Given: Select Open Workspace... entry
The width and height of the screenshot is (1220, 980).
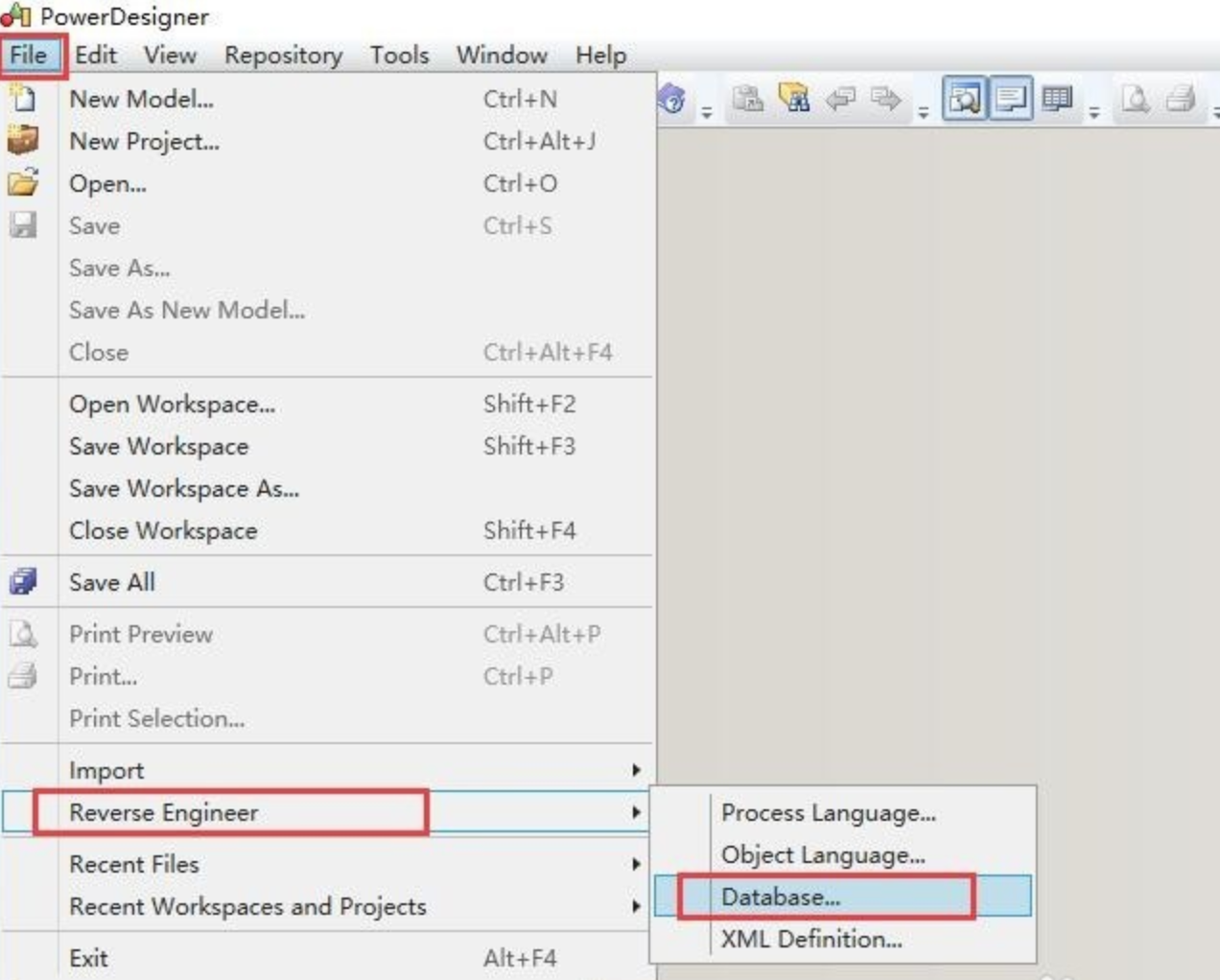Looking at the screenshot, I should point(327,404).
